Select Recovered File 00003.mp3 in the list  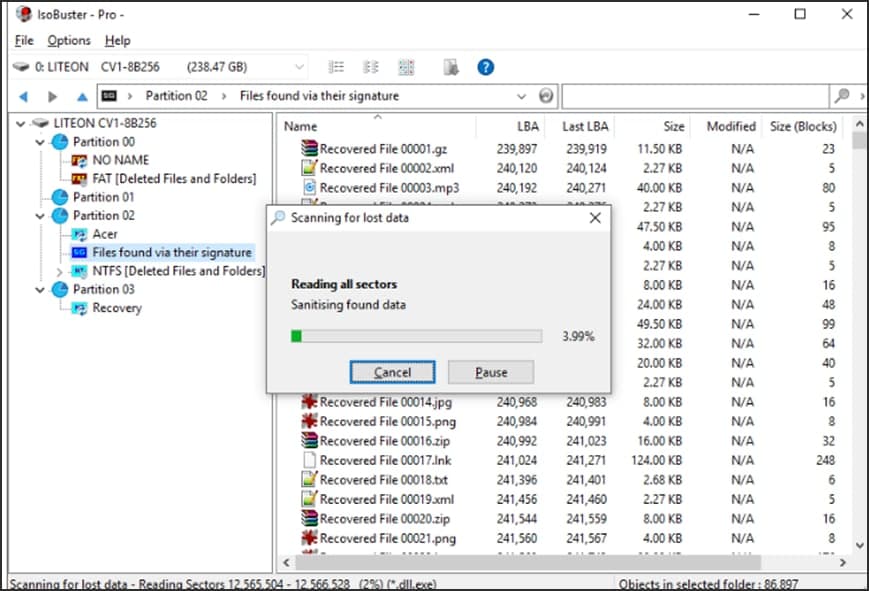(377, 187)
